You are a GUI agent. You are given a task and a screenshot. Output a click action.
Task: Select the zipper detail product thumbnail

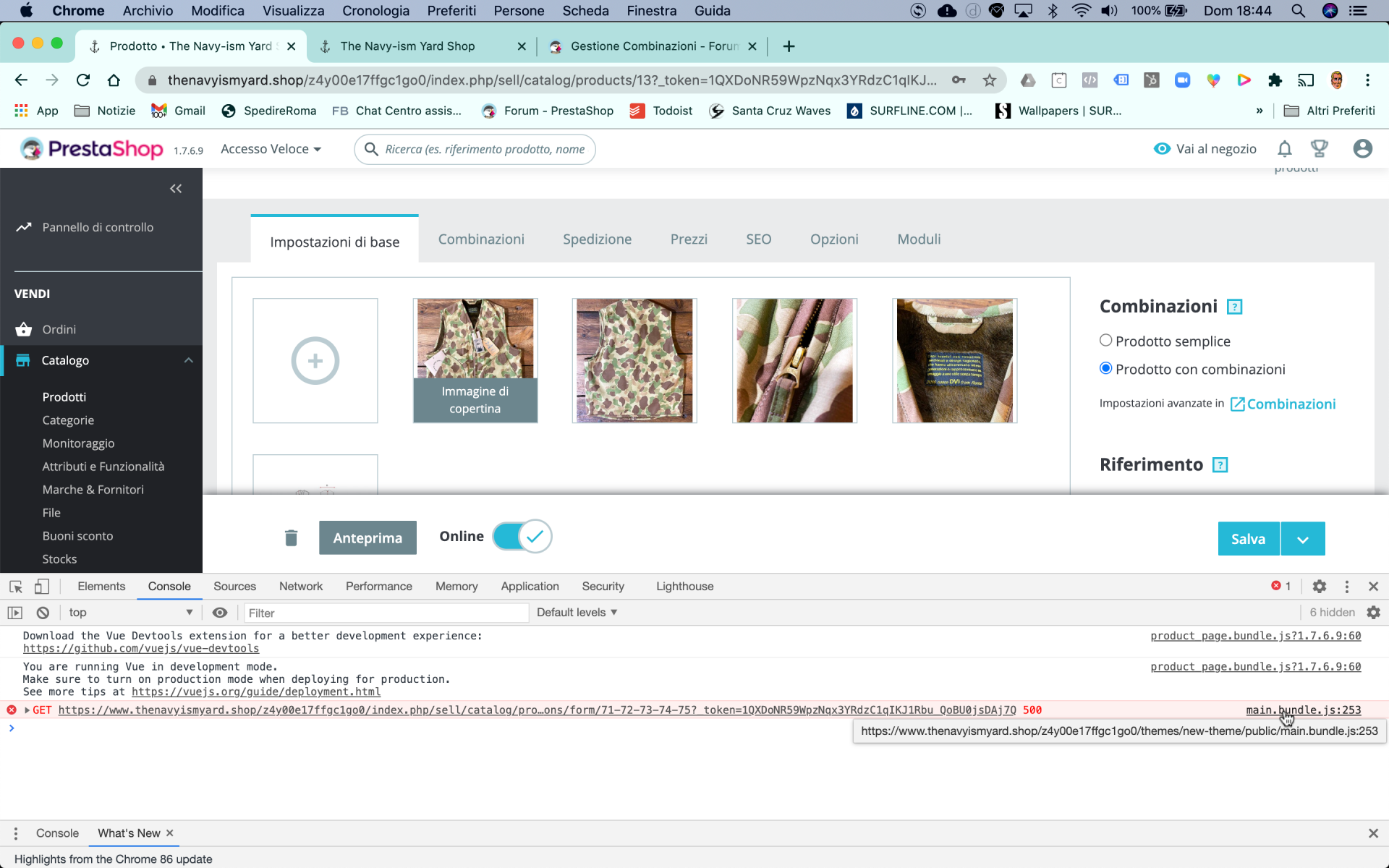click(x=794, y=360)
